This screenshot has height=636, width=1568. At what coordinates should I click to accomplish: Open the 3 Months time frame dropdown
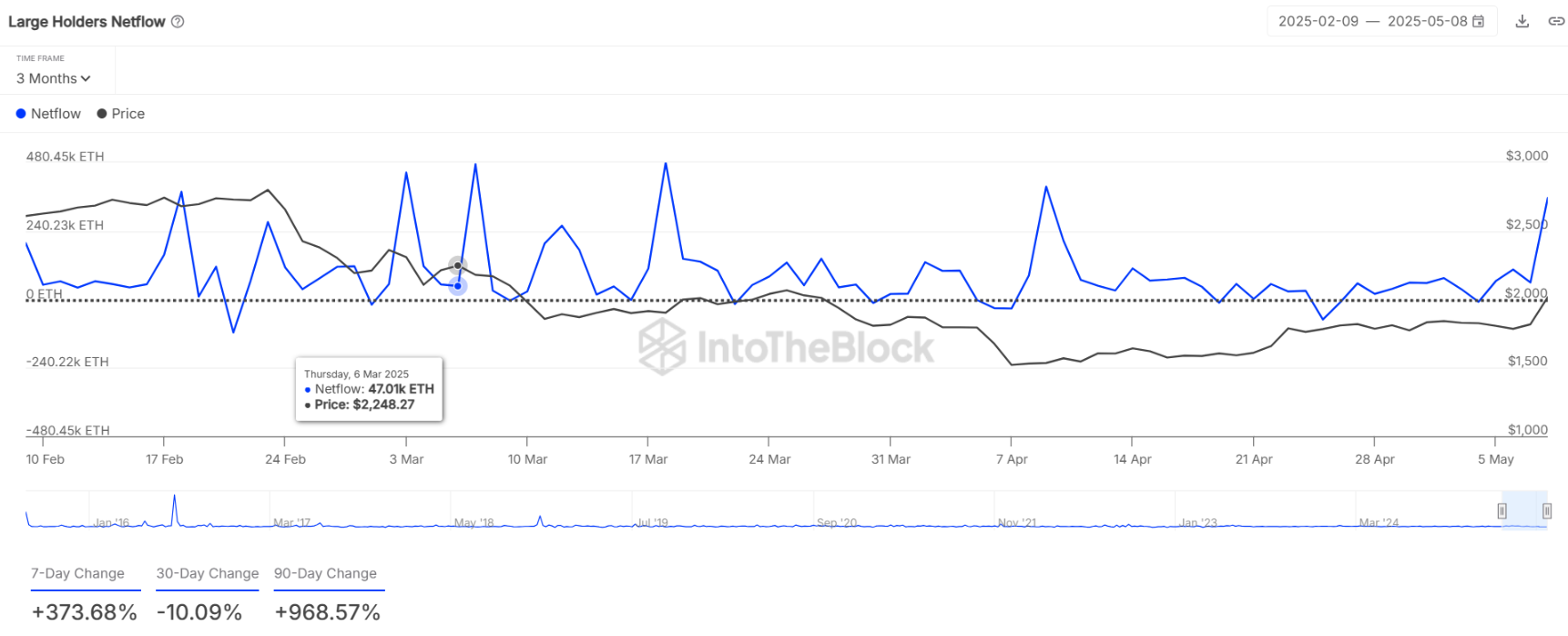pos(54,78)
